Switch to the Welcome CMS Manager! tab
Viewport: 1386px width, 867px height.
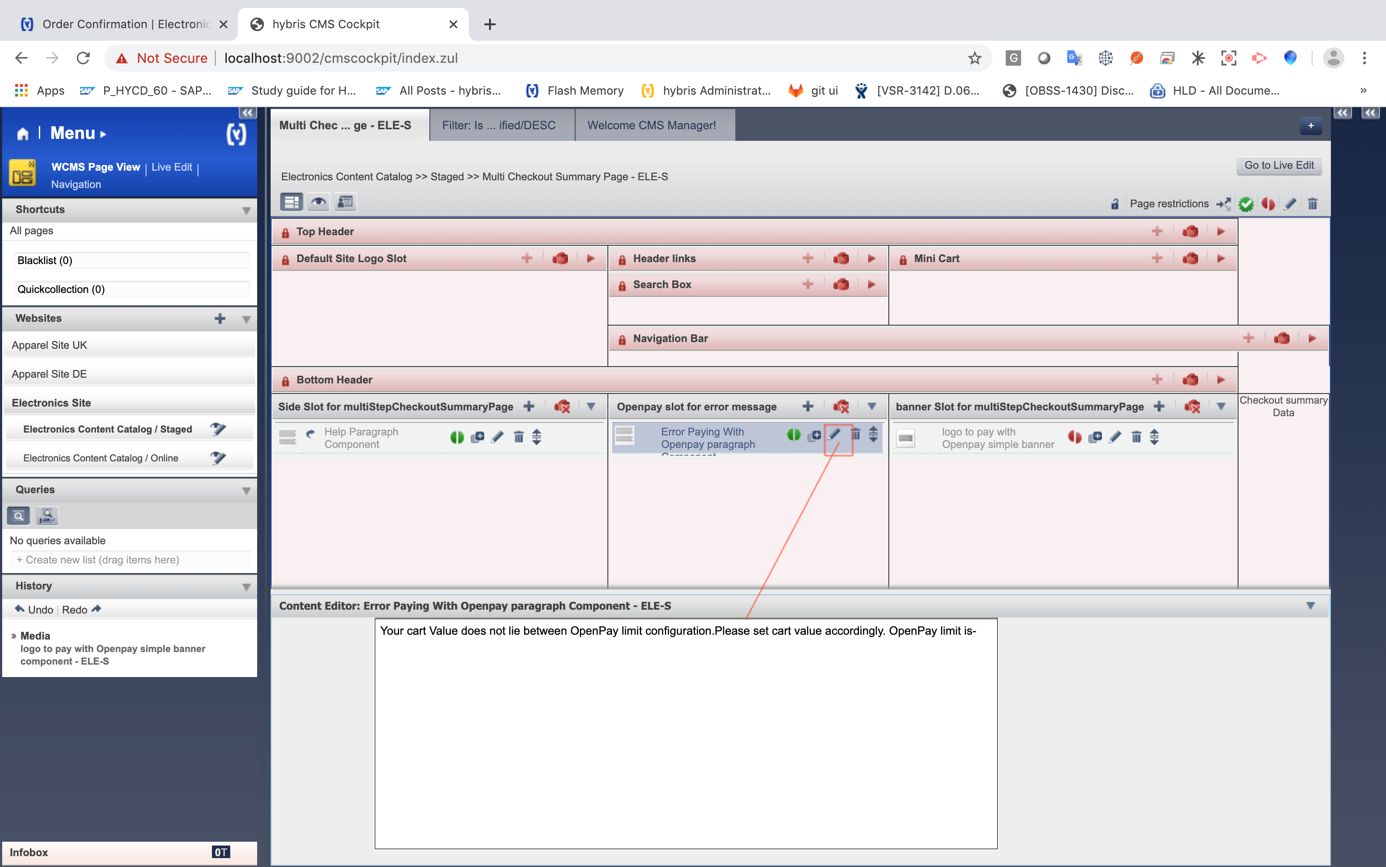click(x=651, y=126)
